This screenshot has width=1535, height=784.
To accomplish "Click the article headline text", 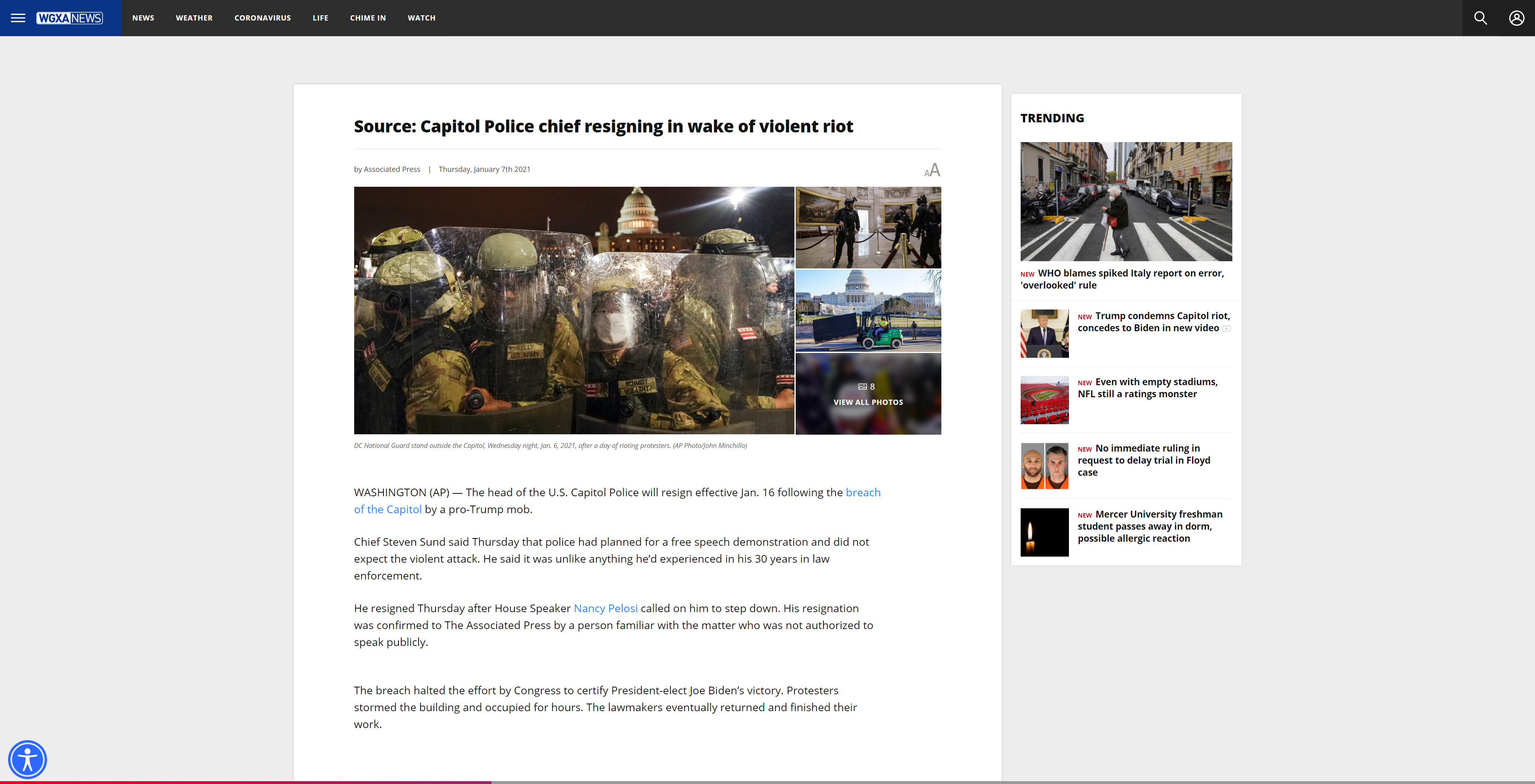I will tap(603, 126).
